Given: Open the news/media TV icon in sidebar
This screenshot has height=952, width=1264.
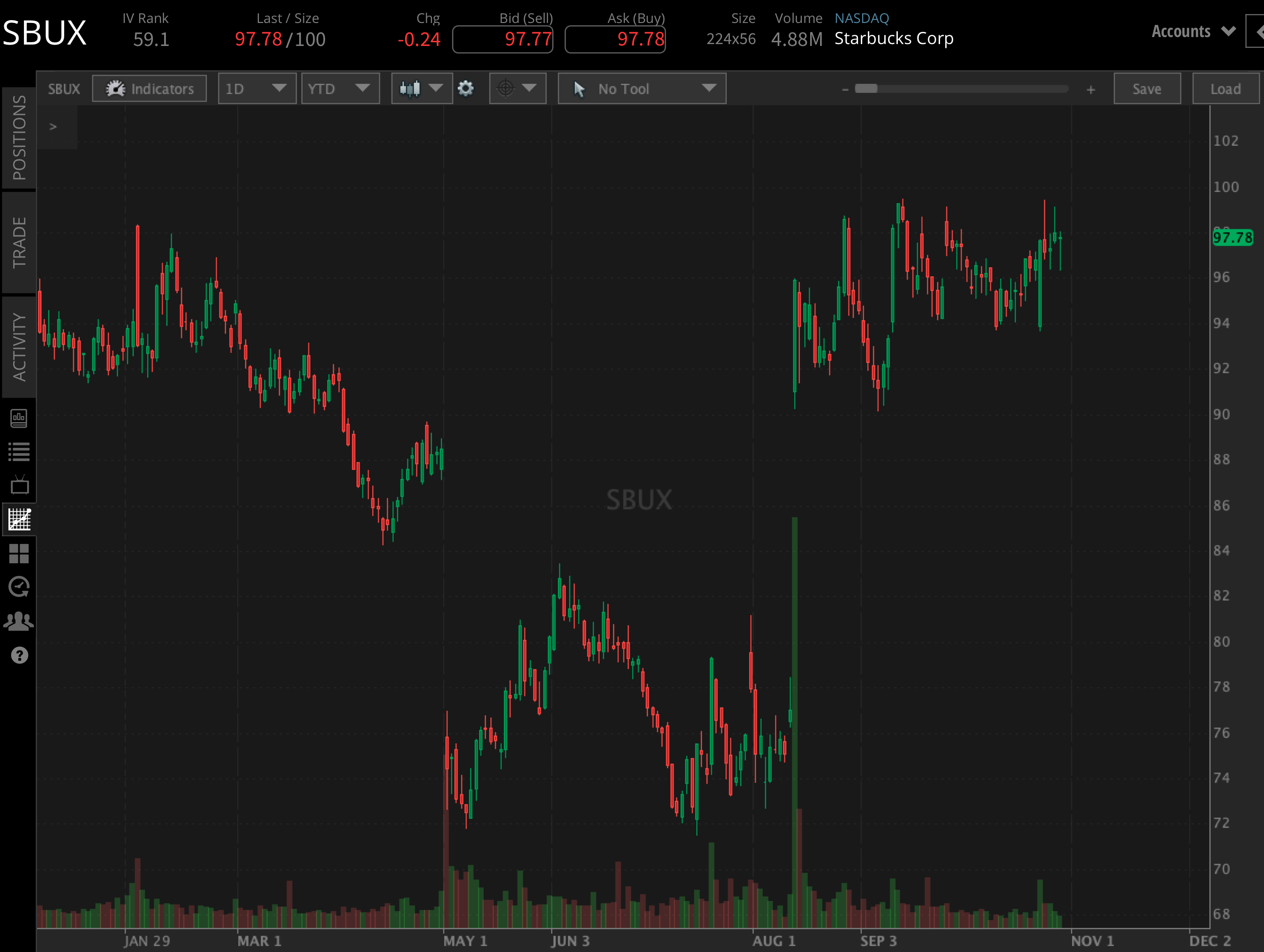Looking at the screenshot, I should click(x=19, y=484).
